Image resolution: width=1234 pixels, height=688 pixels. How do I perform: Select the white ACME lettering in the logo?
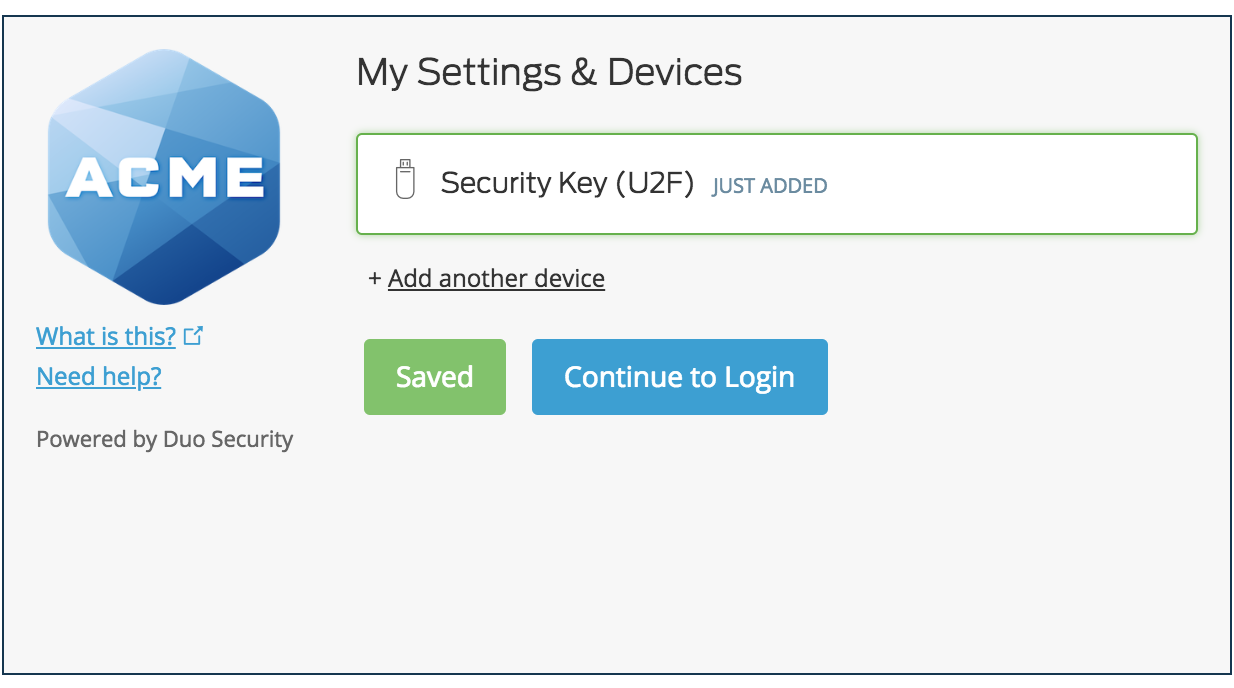point(165,178)
